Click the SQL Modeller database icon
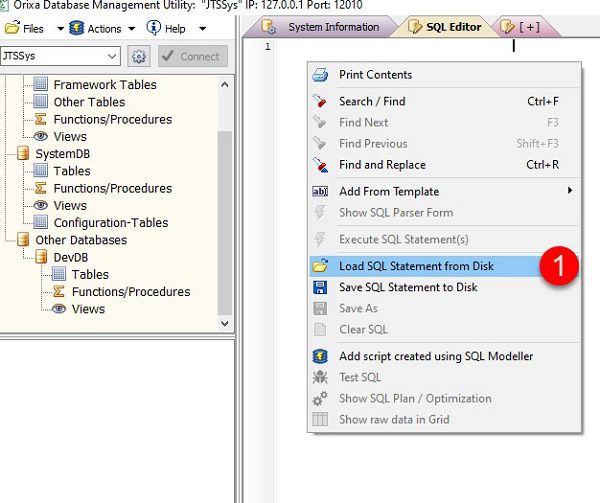This screenshot has width=600, height=503. pos(320,356)
